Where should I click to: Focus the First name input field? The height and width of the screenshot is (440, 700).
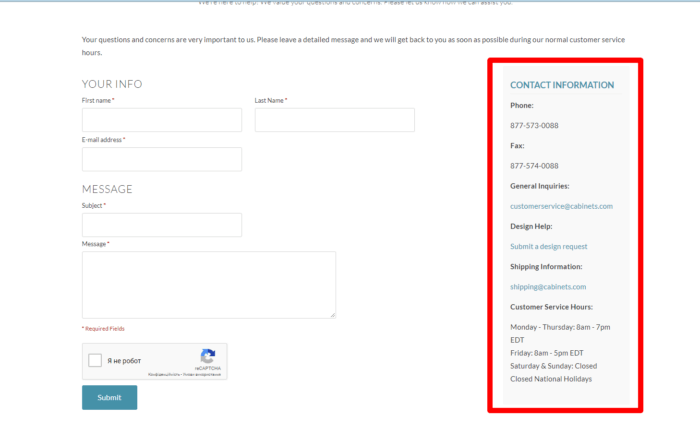tap(162, 120)
